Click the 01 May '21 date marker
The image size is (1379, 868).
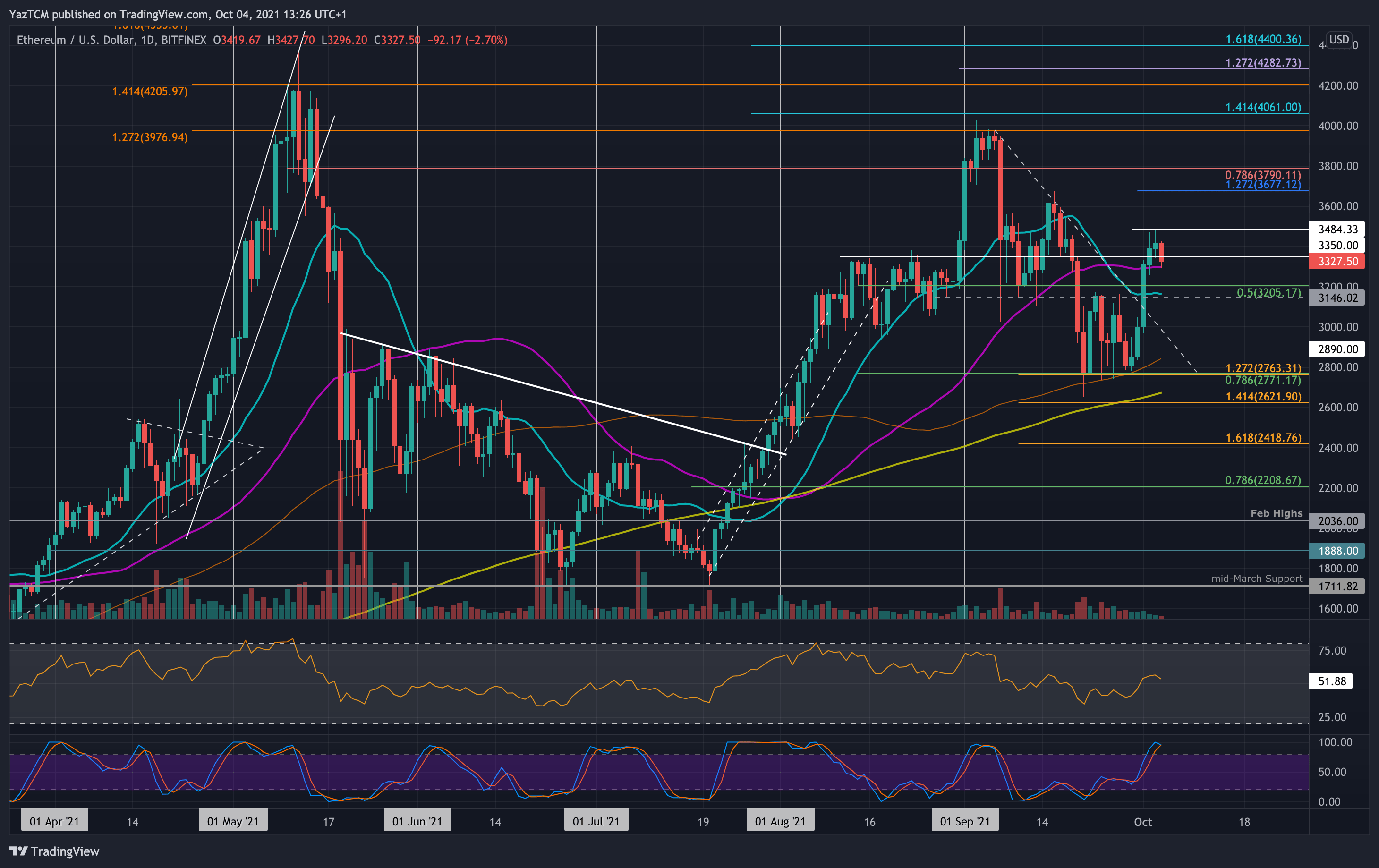click(x=233, y=821)
